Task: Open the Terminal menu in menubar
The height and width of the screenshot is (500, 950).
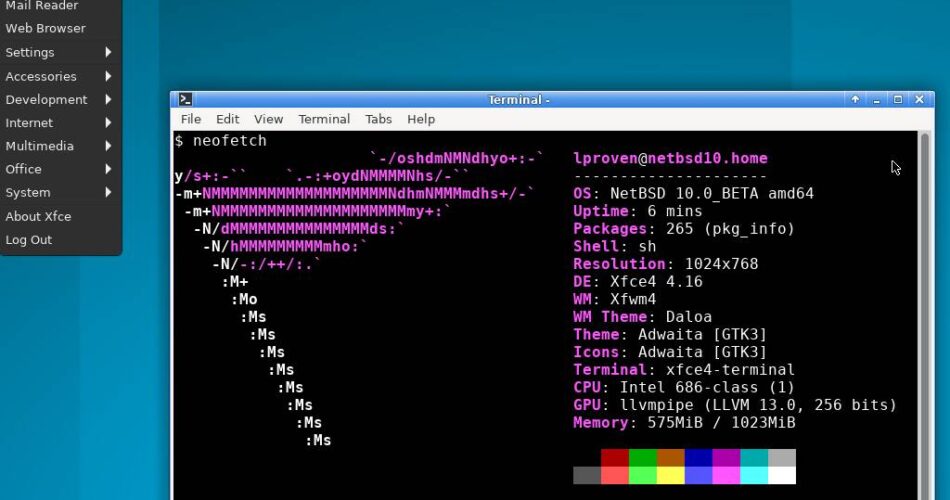Action: tap(324, 119)
